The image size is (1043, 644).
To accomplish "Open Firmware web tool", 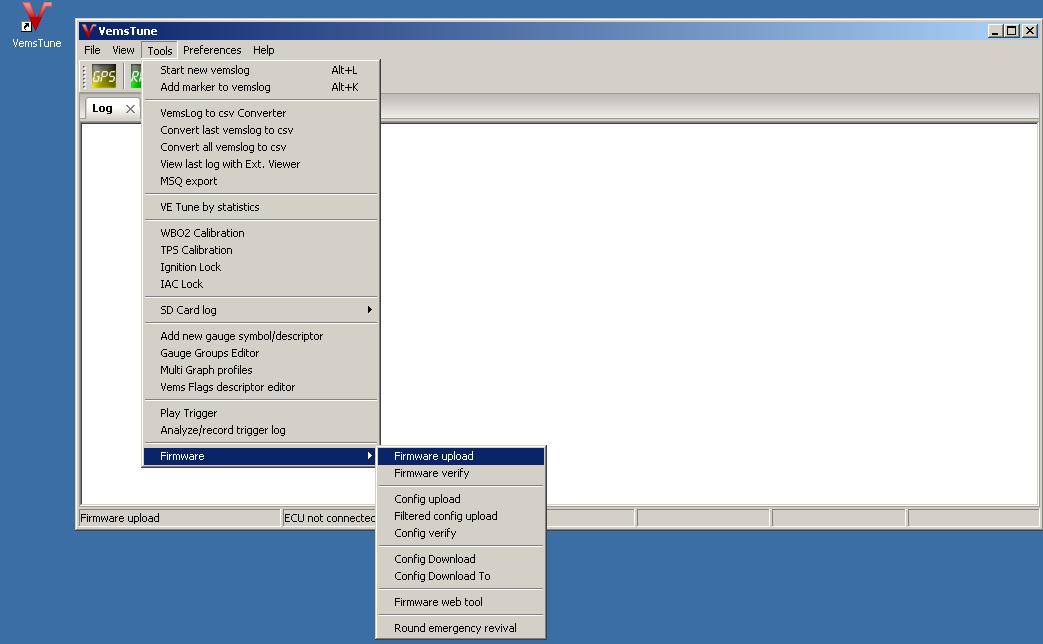I will (x=460, y=602).
